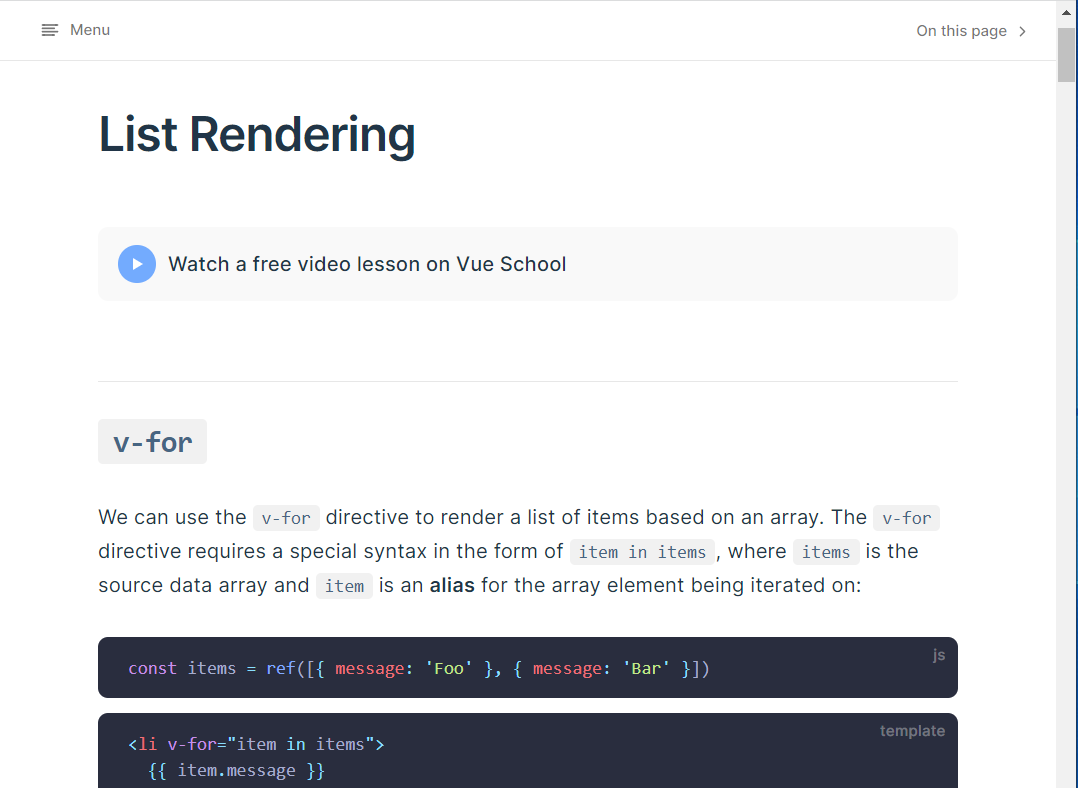1078x788 pixels.
Task: Open the Menu hamburger icon
Action: pyautogui.click(x=50, y=30)
